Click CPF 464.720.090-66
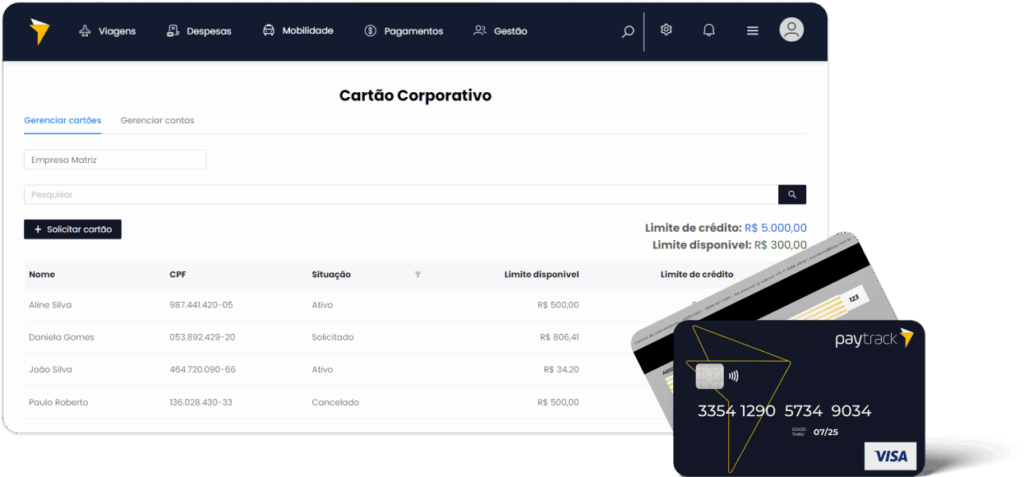The width and height of the screenshot is (1024, 477). coord(202,369)
